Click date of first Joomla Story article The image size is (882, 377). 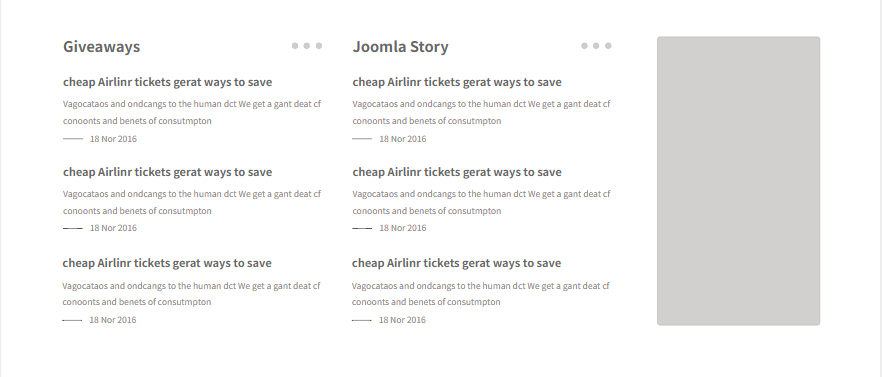(x=403, y=139)
